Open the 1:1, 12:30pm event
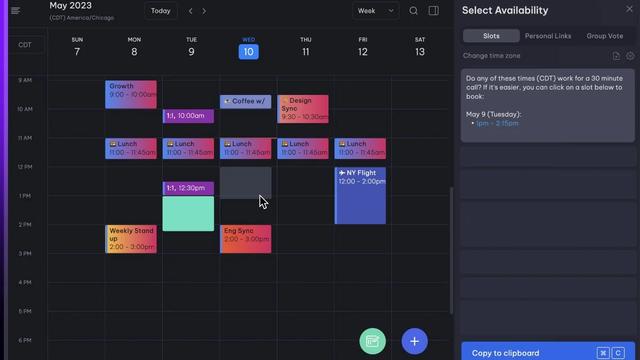The image size is (640, 360). (x=188, y=188)
